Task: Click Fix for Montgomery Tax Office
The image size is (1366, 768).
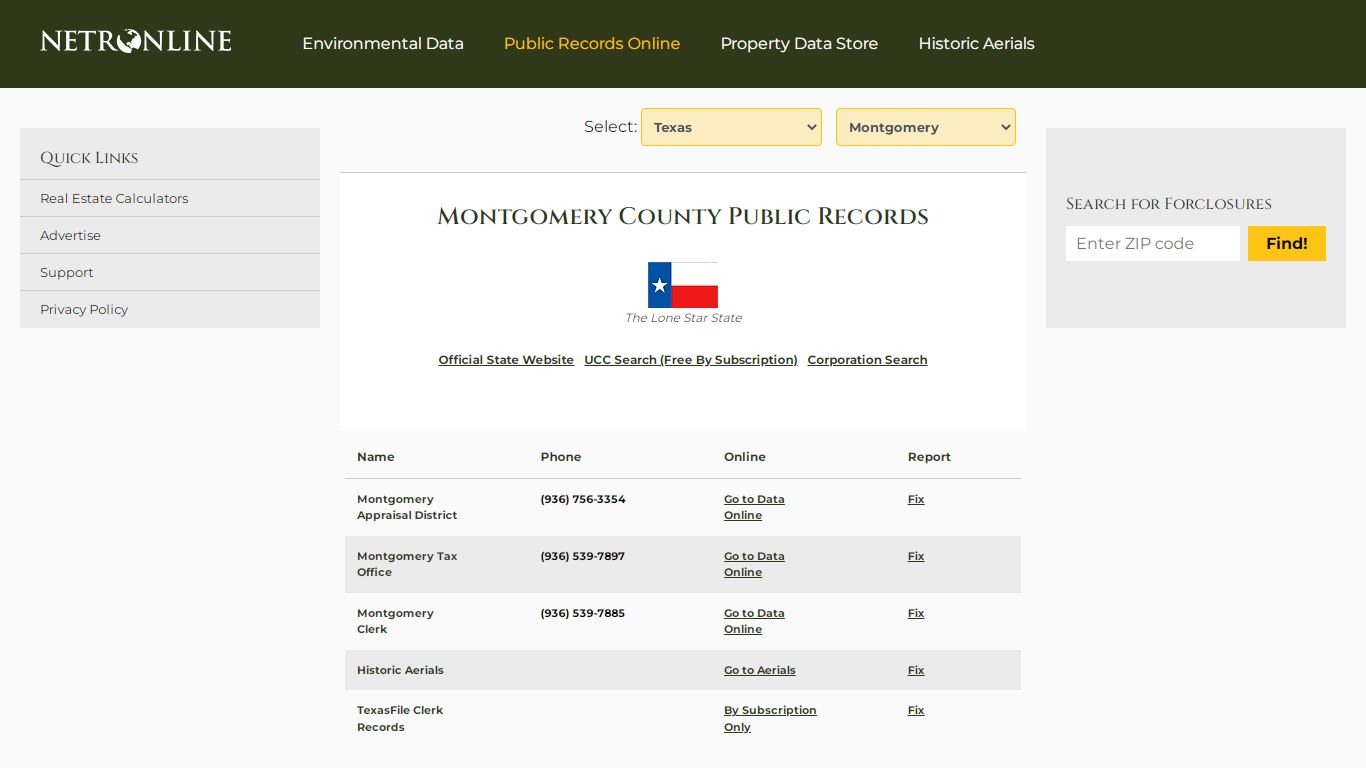Action: [x=916, y=556]
